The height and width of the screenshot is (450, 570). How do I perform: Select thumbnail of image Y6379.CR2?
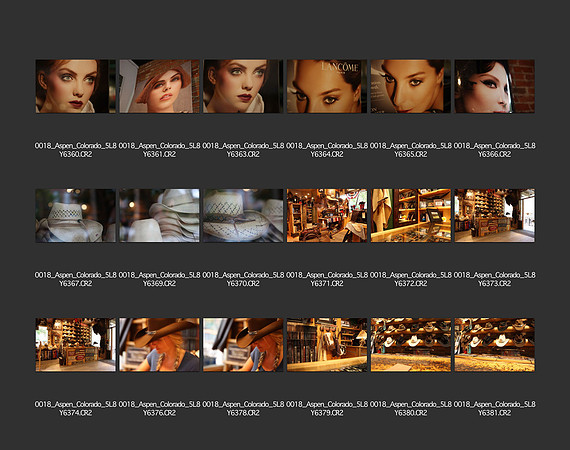[327, 345]
